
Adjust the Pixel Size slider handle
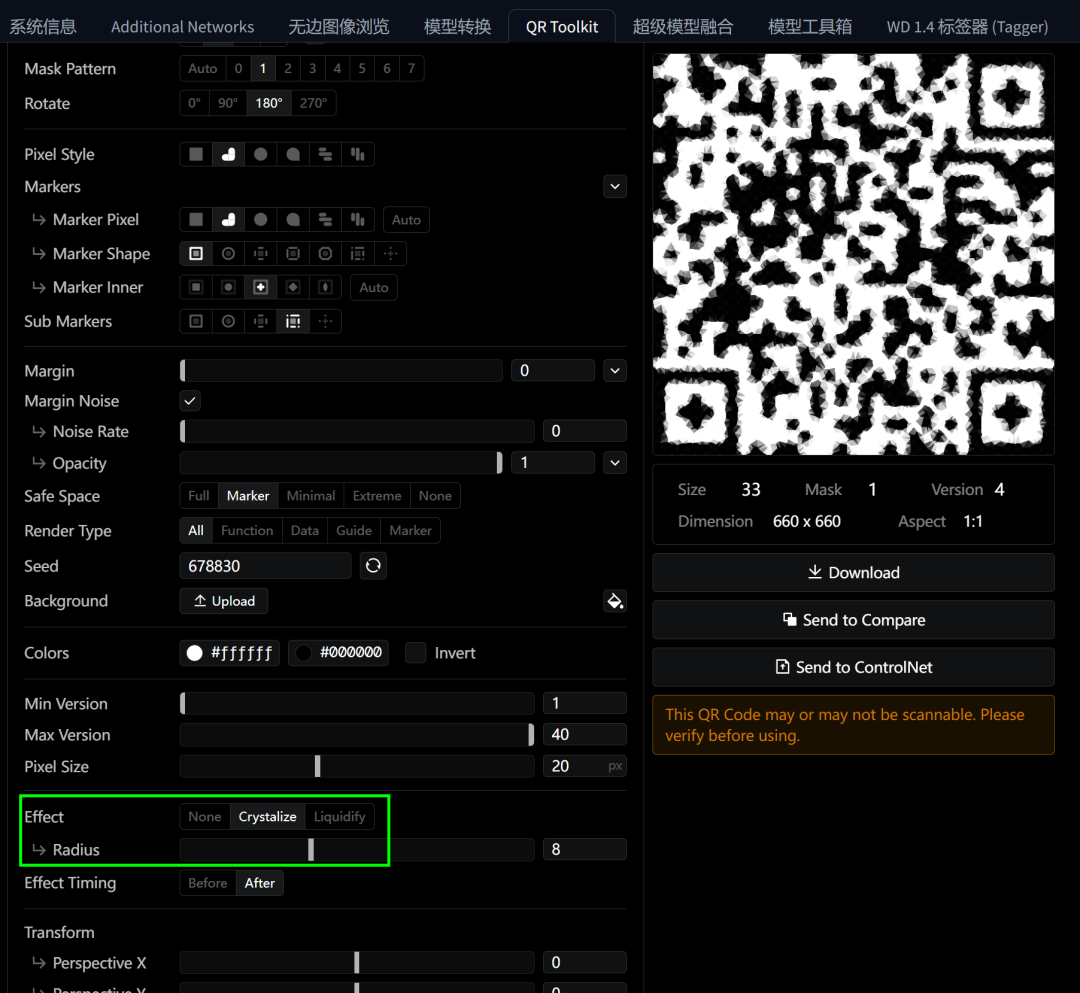[x=318, y=766]
